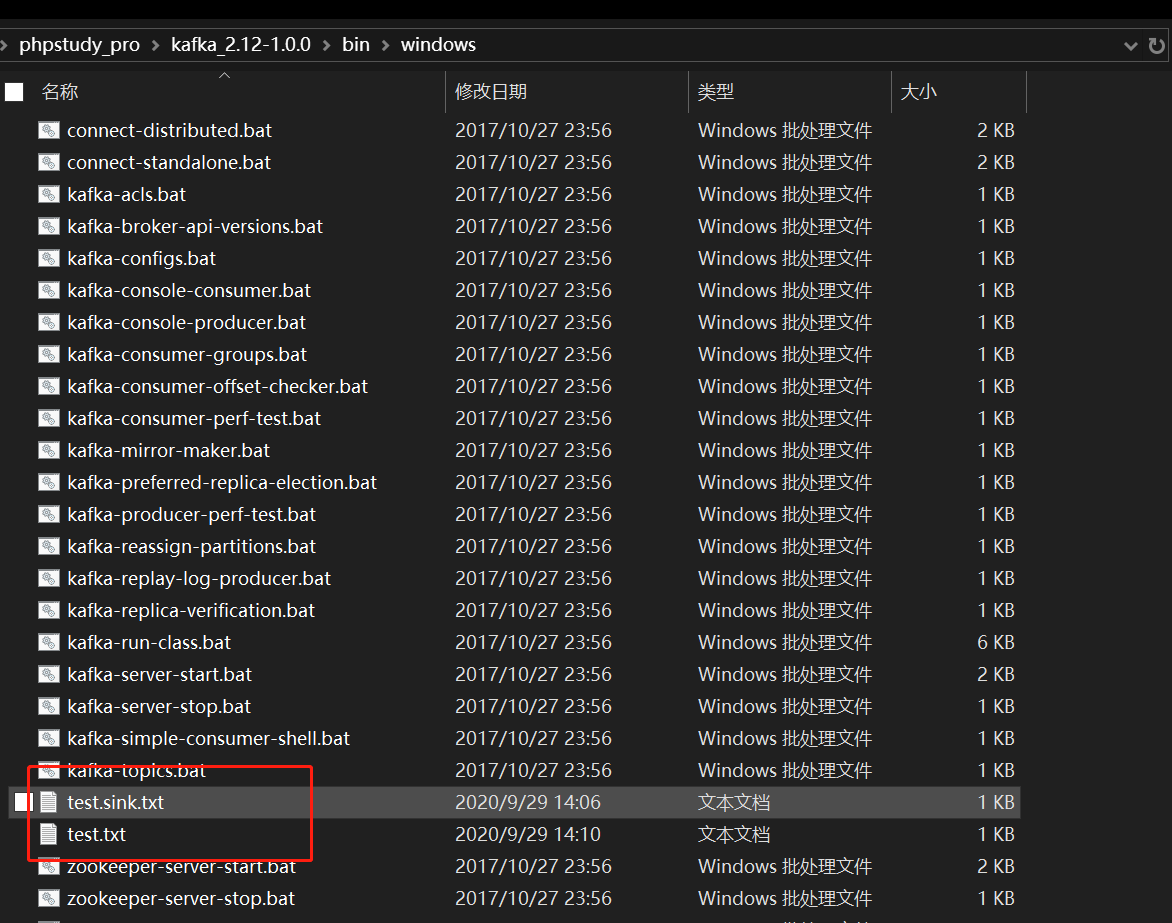1172x923 pixels.
Task: Click the kafka-server-start.bat file icon
Action: click(x=49, y=675)
